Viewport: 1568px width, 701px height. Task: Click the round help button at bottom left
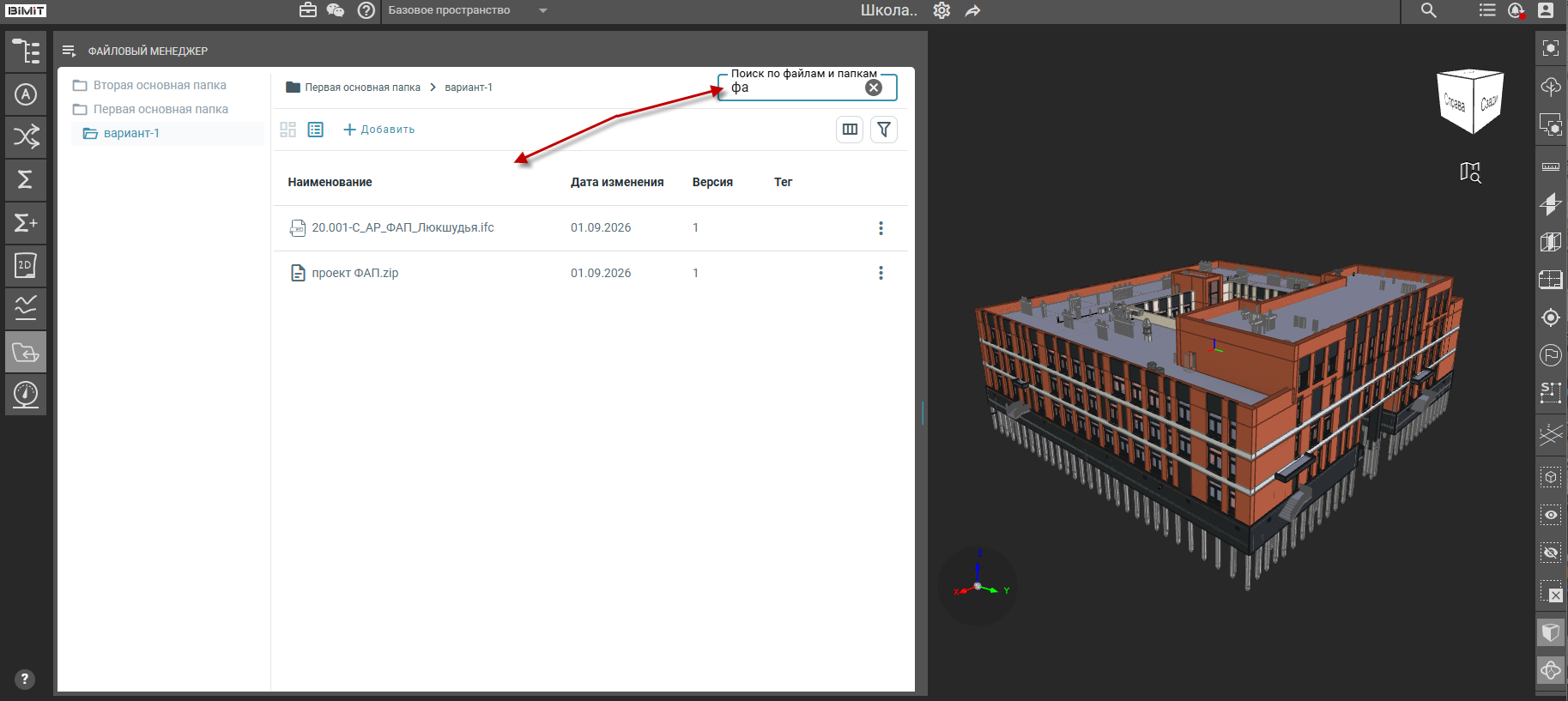point(25,680)
